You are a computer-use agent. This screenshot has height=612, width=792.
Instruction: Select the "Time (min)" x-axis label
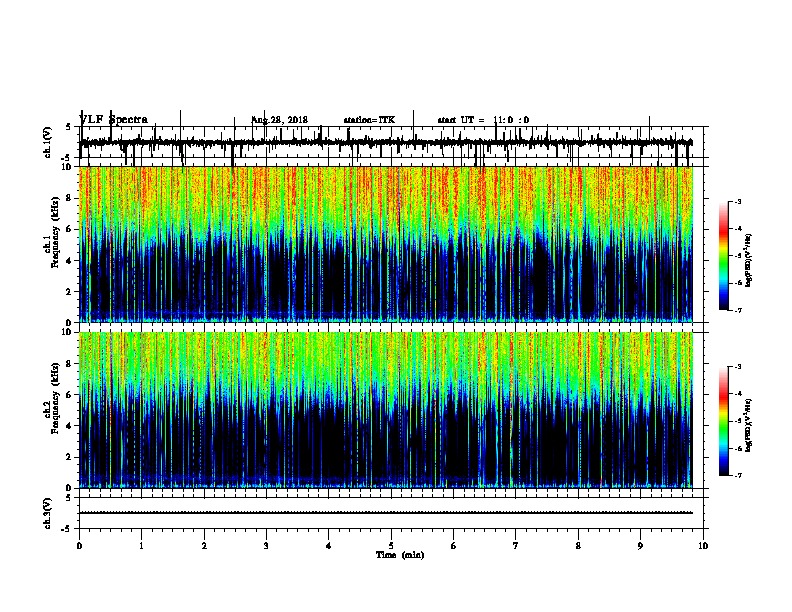[400, 555]
